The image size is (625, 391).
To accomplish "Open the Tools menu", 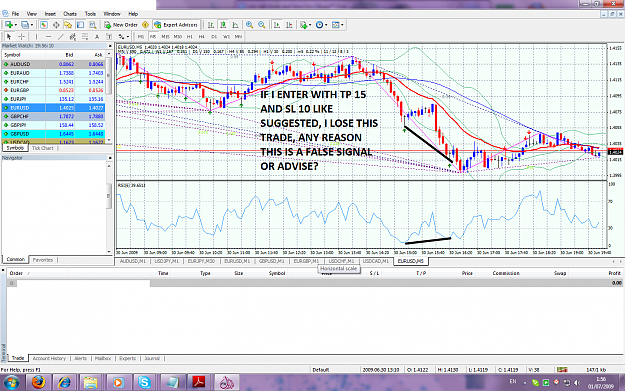I will (90, 14).
